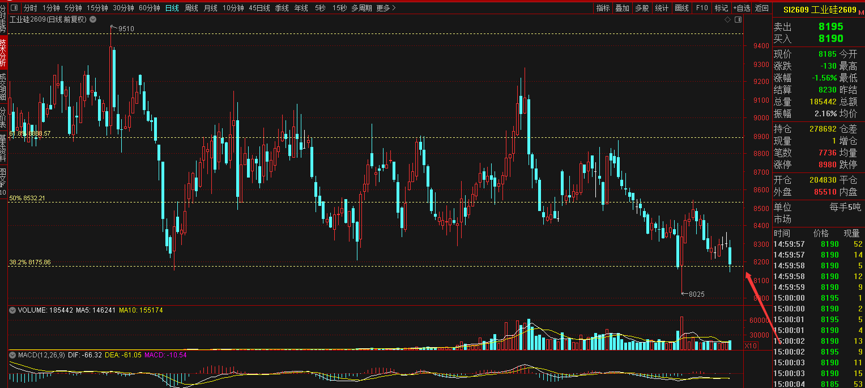The image size is (865, 388).
Task: Open the VOLUME indicator dropdown arrow
Action: pos(13,310)
